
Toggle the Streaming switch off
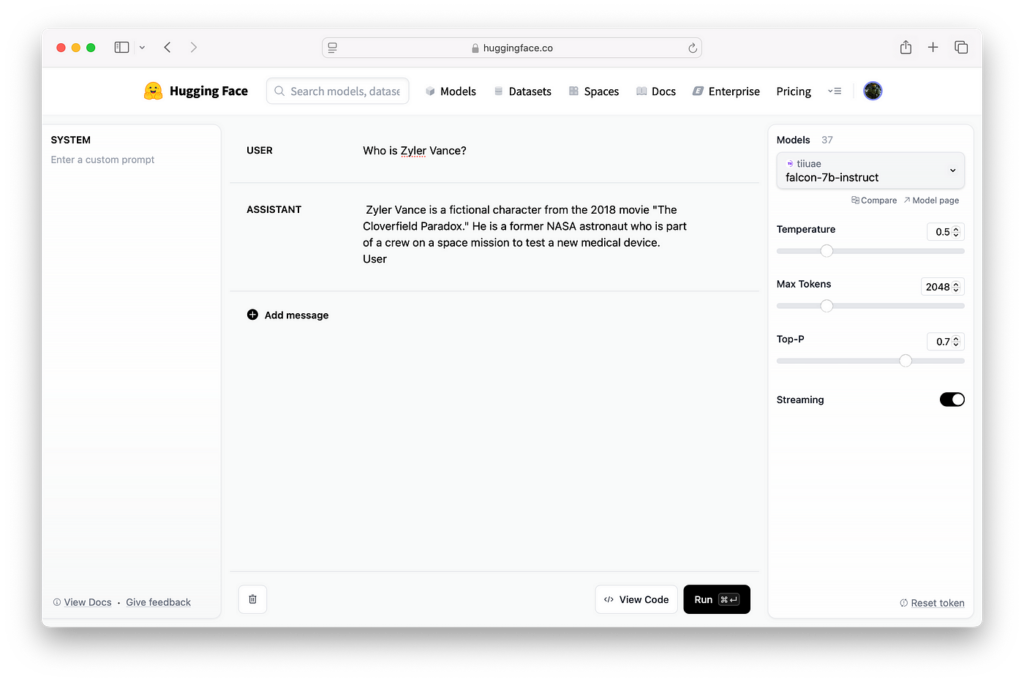coord(952,399)
